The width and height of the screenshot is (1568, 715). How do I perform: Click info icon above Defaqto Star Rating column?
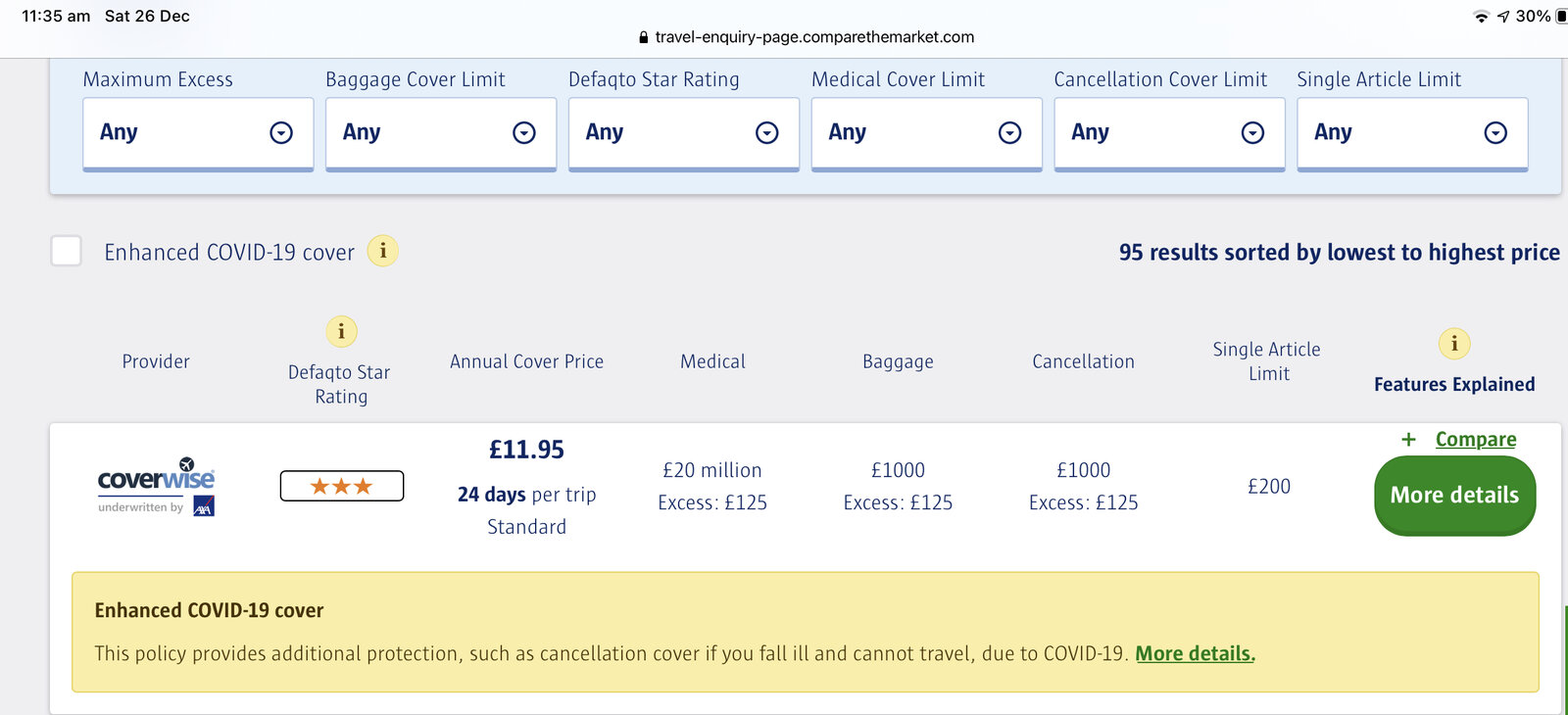[x=341, y=332]
